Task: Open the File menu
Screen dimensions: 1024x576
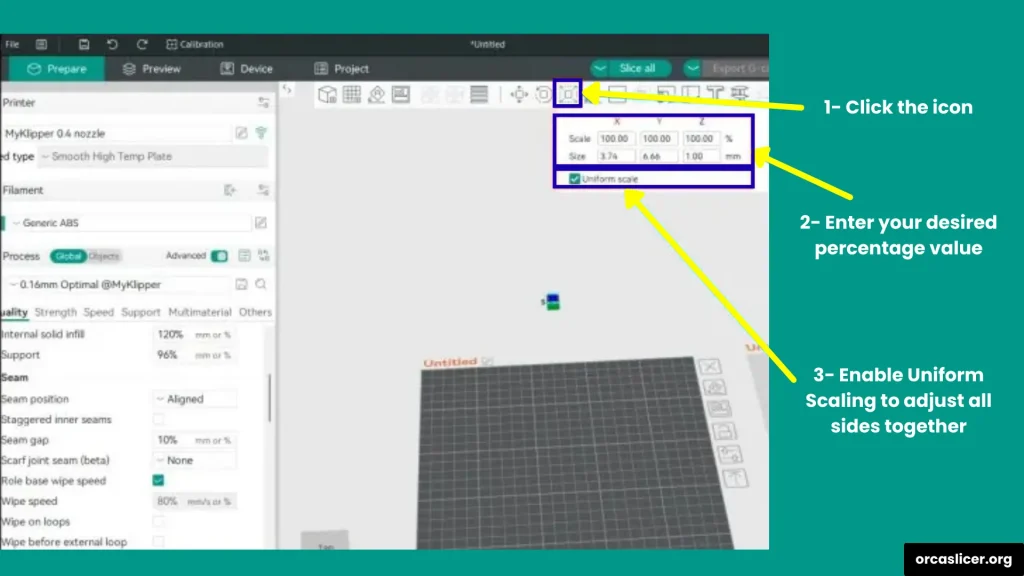Action: [x=12, y=44]
